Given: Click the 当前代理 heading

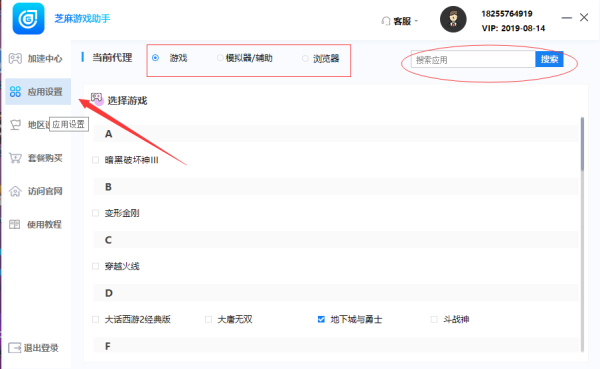Looking at the screenshot, I should [x=112, y=58].
